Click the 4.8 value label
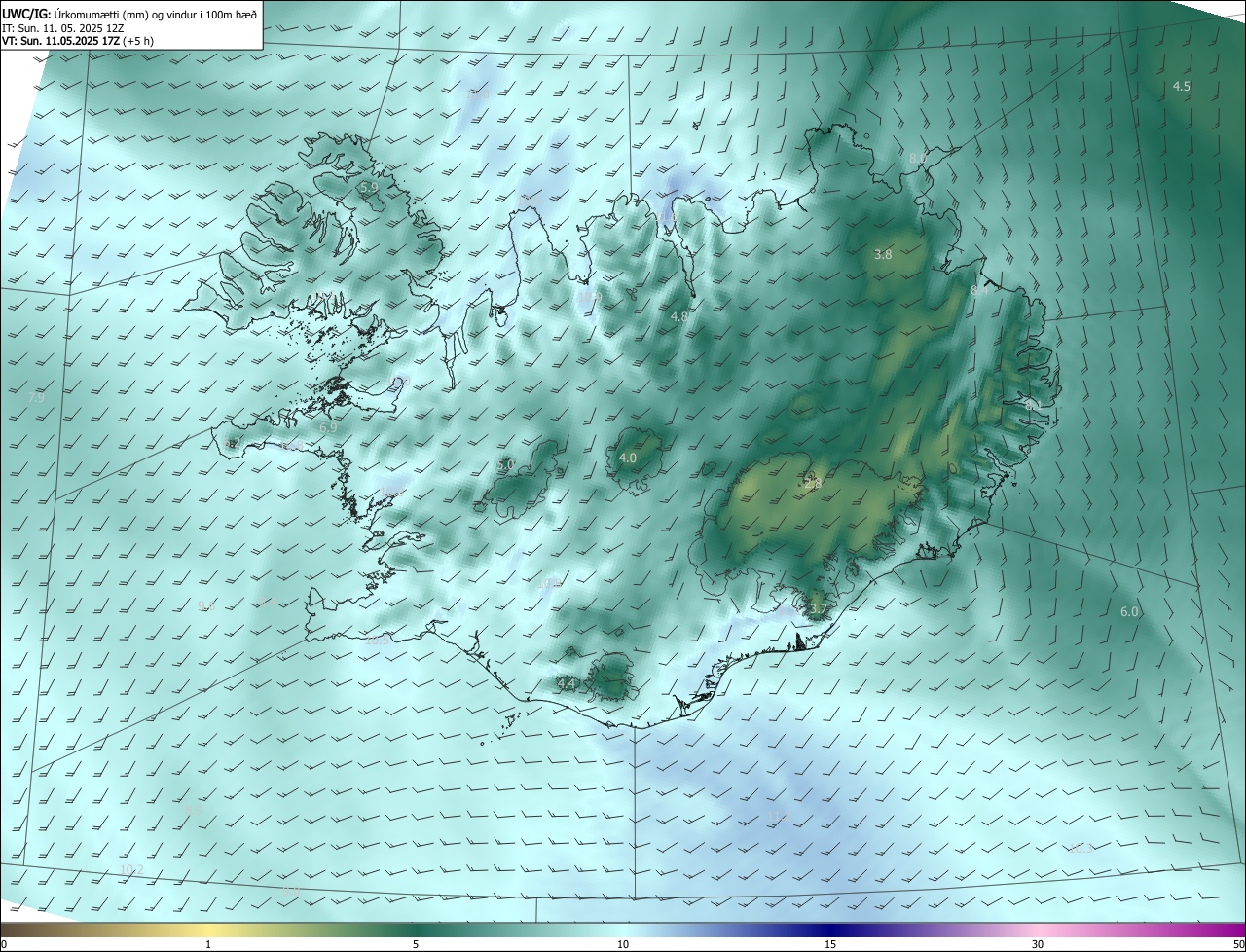Image resolution: width=1246 pixels, height=952 pixels. (x=679, y=317)
